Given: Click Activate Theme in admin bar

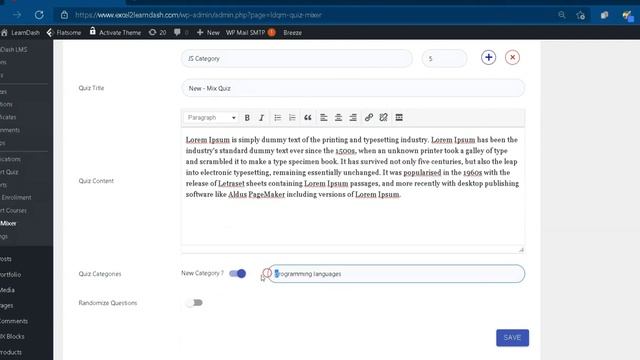Looking at the screenshot, I should [115, 32].
